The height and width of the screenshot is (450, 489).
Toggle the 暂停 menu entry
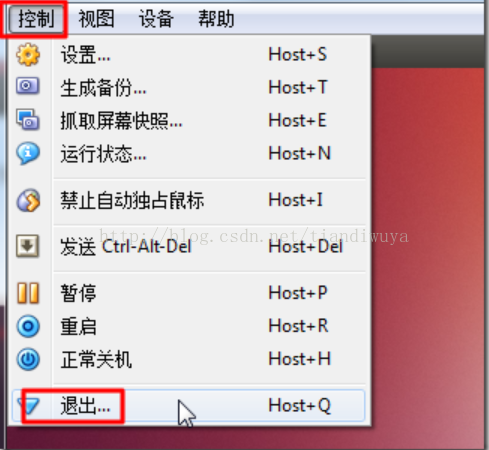point(189,293)
